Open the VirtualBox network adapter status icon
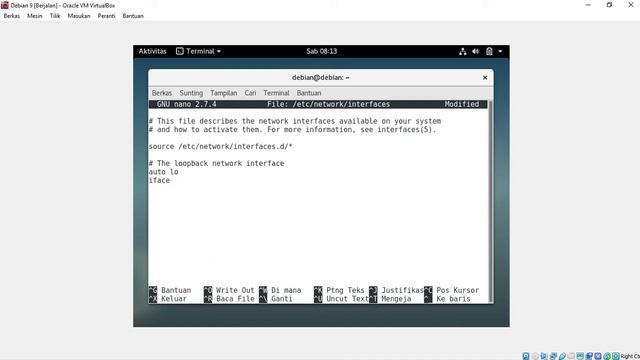The width and height of the screenshot is (640, 360). pos(553,356)
